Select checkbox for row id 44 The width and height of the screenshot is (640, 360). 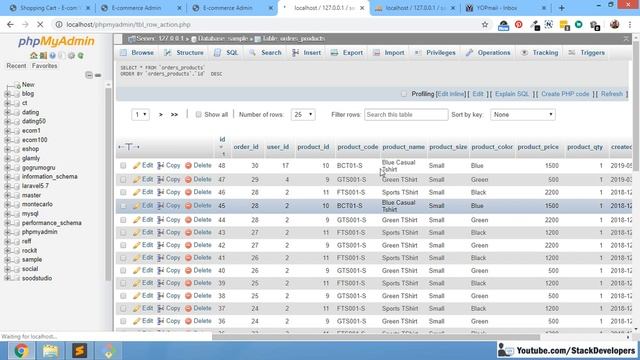[x=123, y=220]
